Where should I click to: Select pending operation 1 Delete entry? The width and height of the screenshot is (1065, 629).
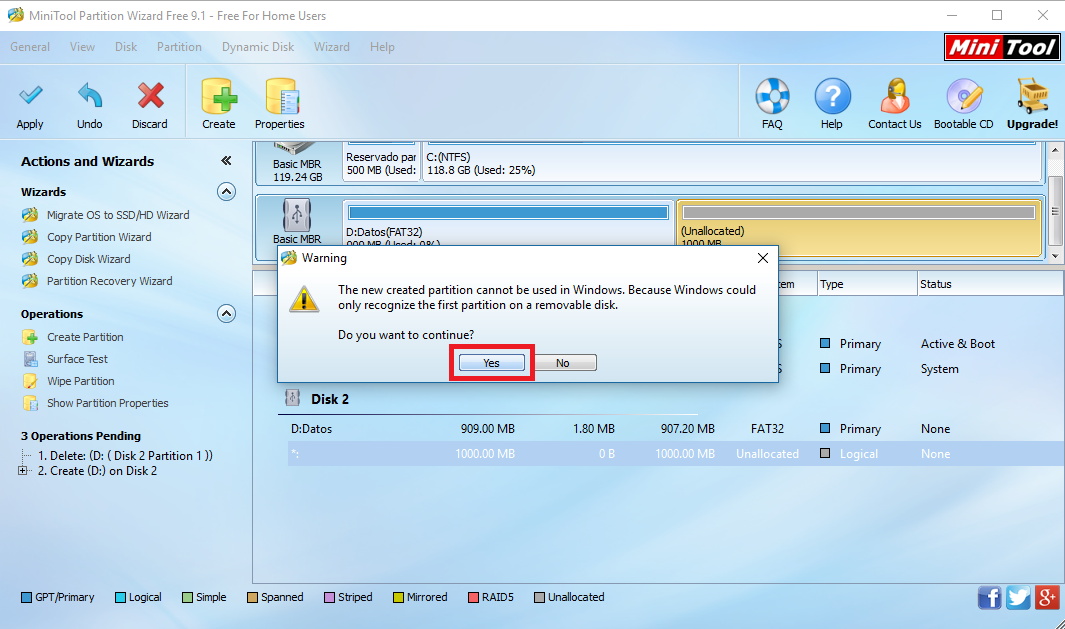pyautogui.click(x=125, y=456)
